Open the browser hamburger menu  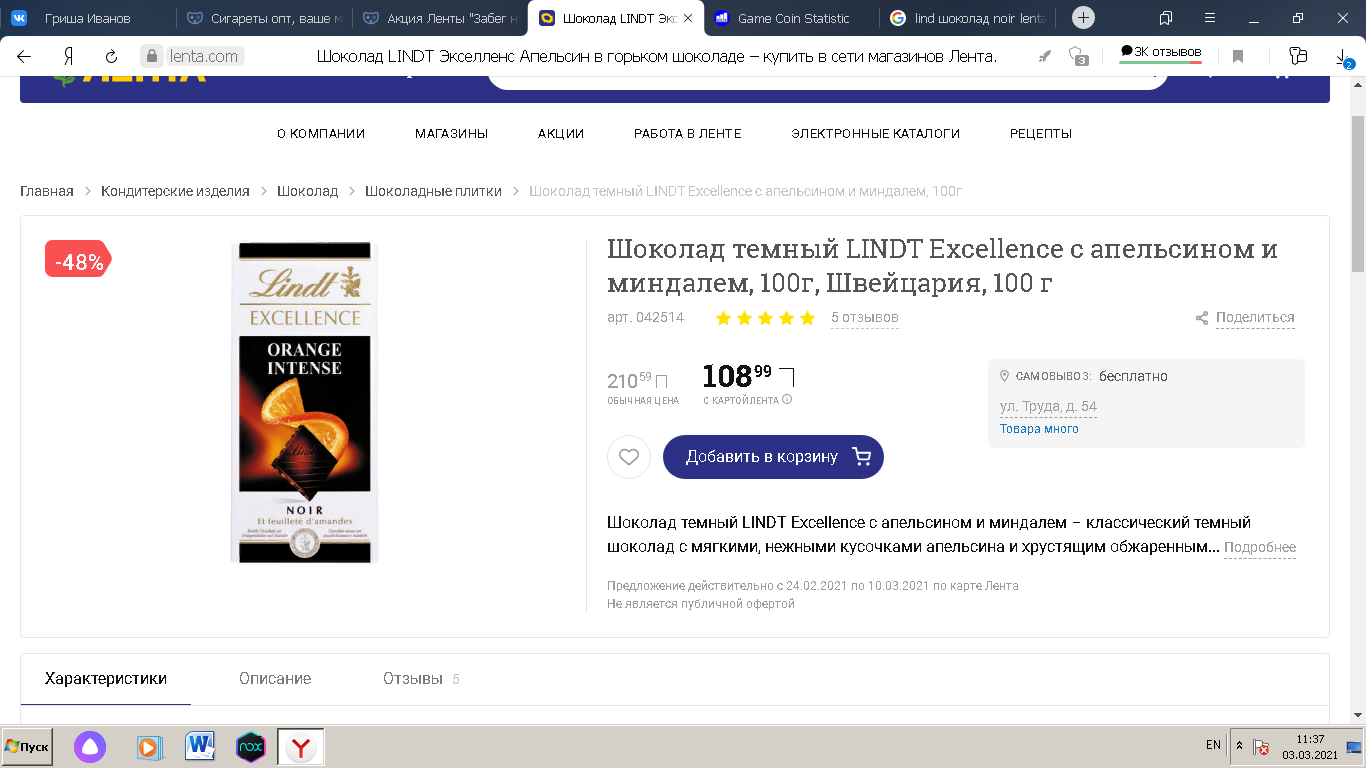click(1209, 18)
